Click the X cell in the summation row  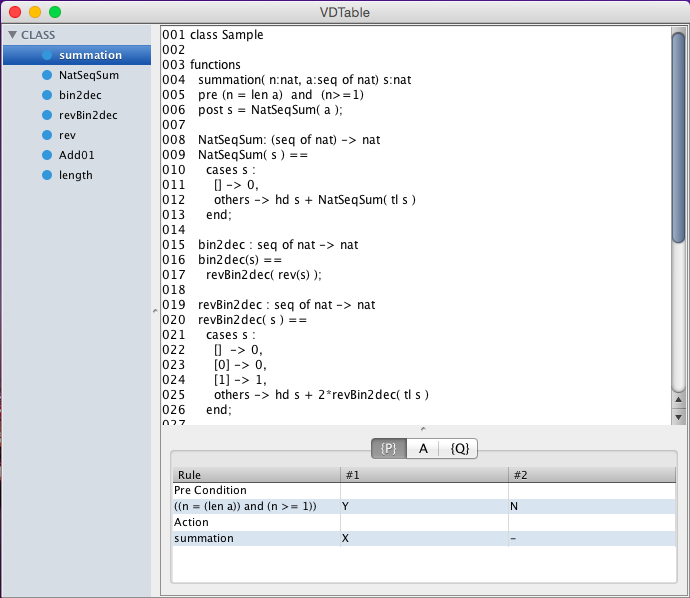tap(424, 538)
